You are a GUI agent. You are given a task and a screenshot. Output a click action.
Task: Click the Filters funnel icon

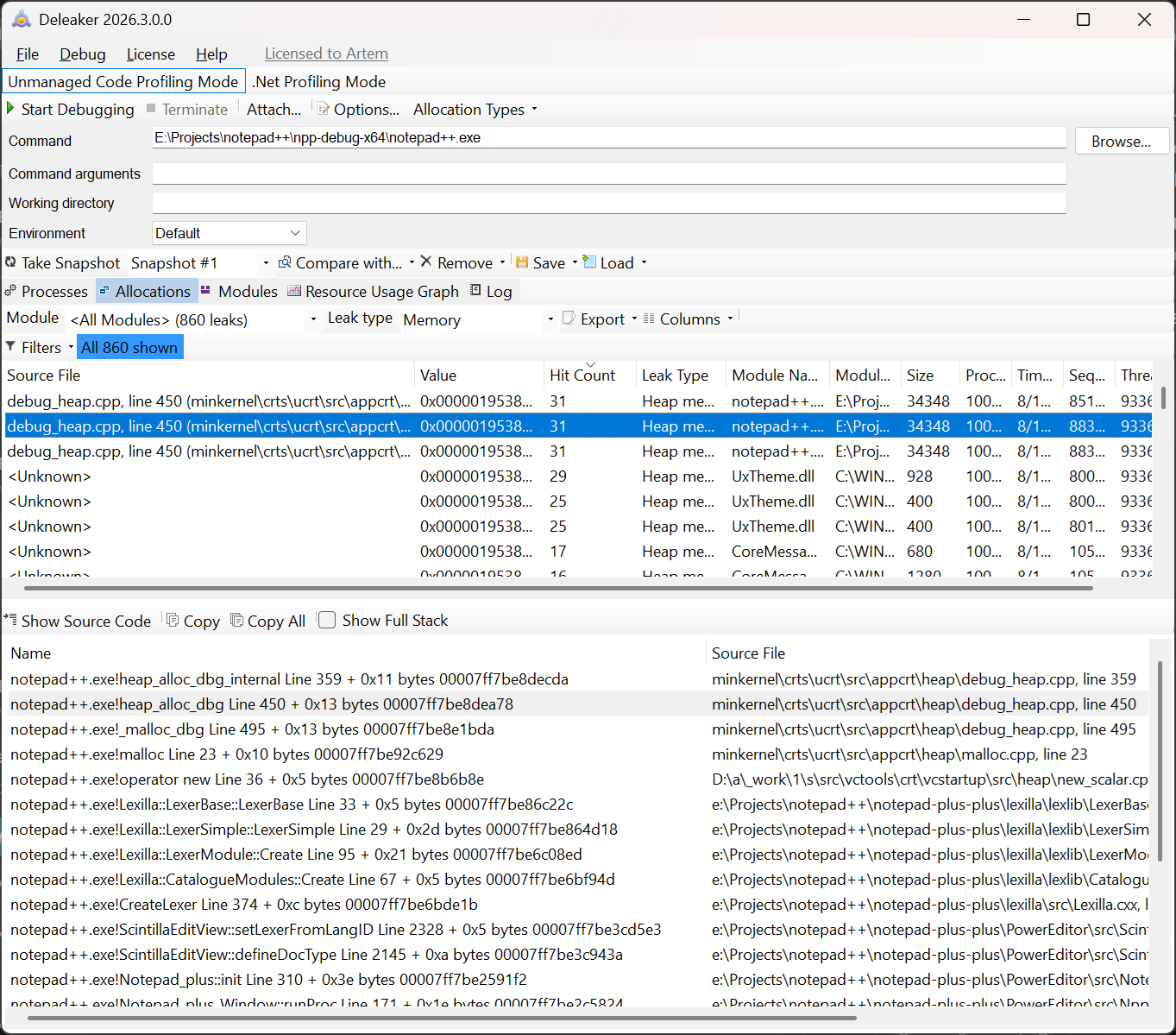pos(10,346)
